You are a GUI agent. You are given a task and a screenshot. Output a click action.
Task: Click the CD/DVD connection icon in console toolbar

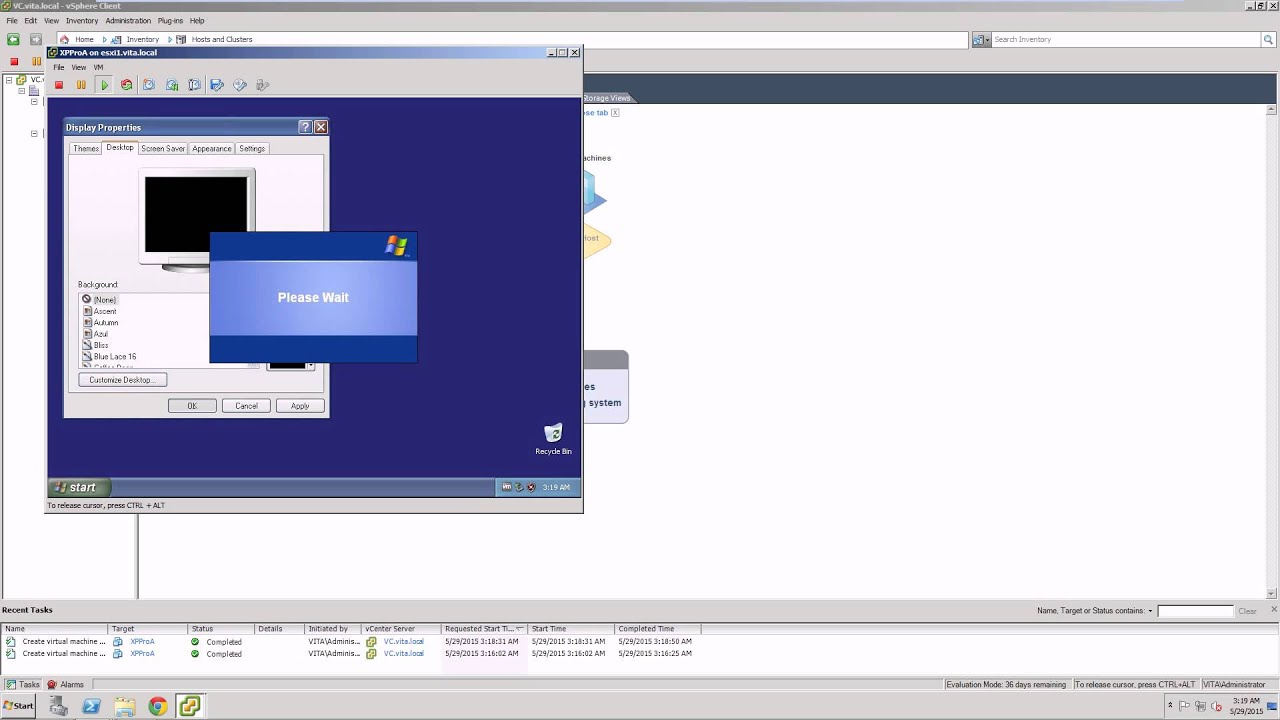click(240, 85)
